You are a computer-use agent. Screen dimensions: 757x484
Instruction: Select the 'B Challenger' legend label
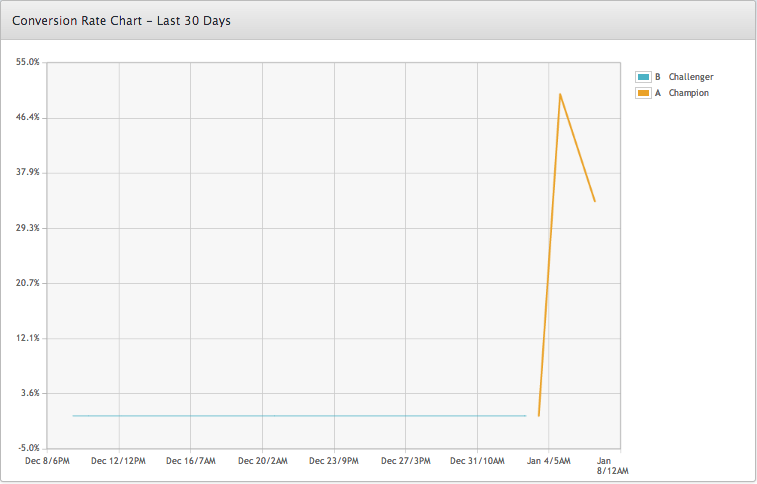[684, 77]
